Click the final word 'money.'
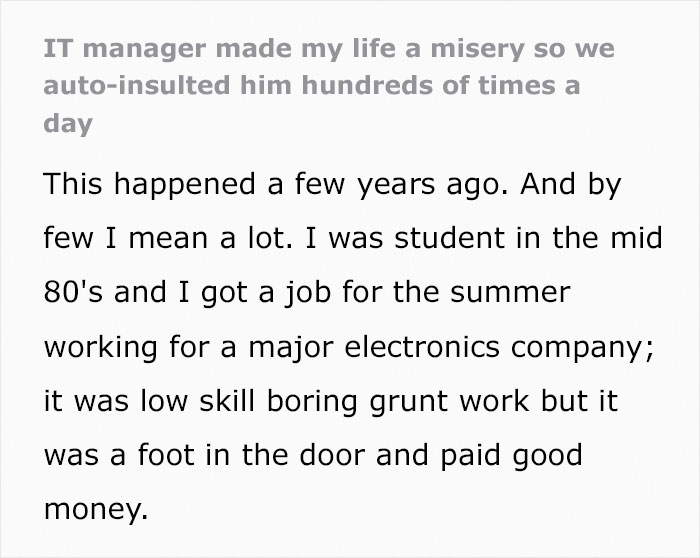This screenshot has height=558, width=700. point(95,511)
